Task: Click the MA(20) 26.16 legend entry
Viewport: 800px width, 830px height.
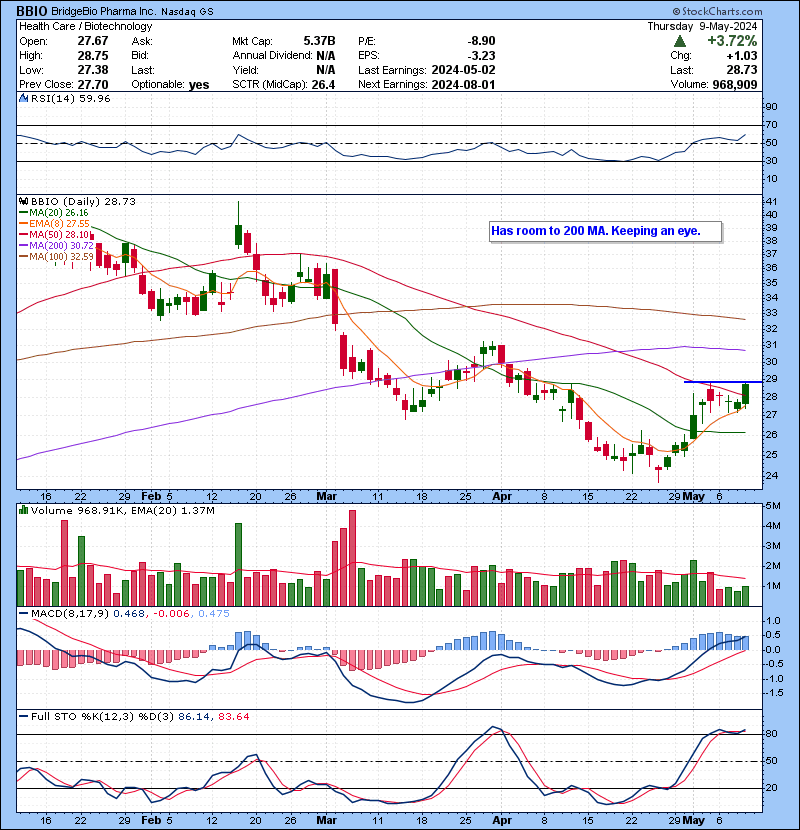Action: 53,212
